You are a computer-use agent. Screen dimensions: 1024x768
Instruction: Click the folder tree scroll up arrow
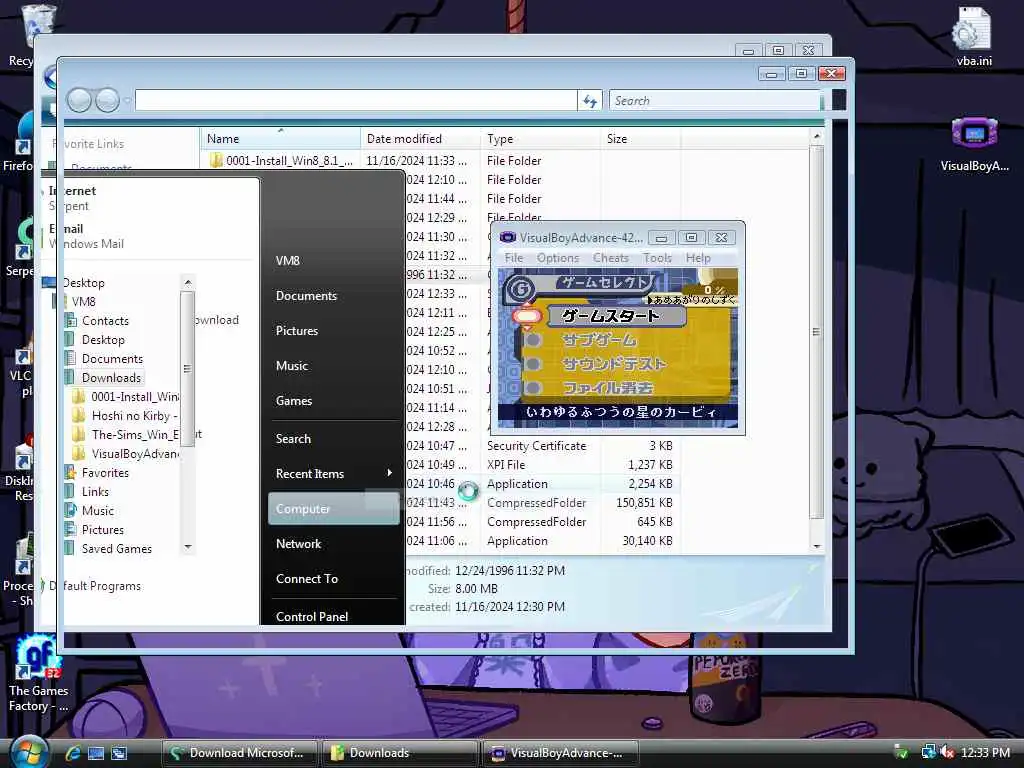[188, 283]
